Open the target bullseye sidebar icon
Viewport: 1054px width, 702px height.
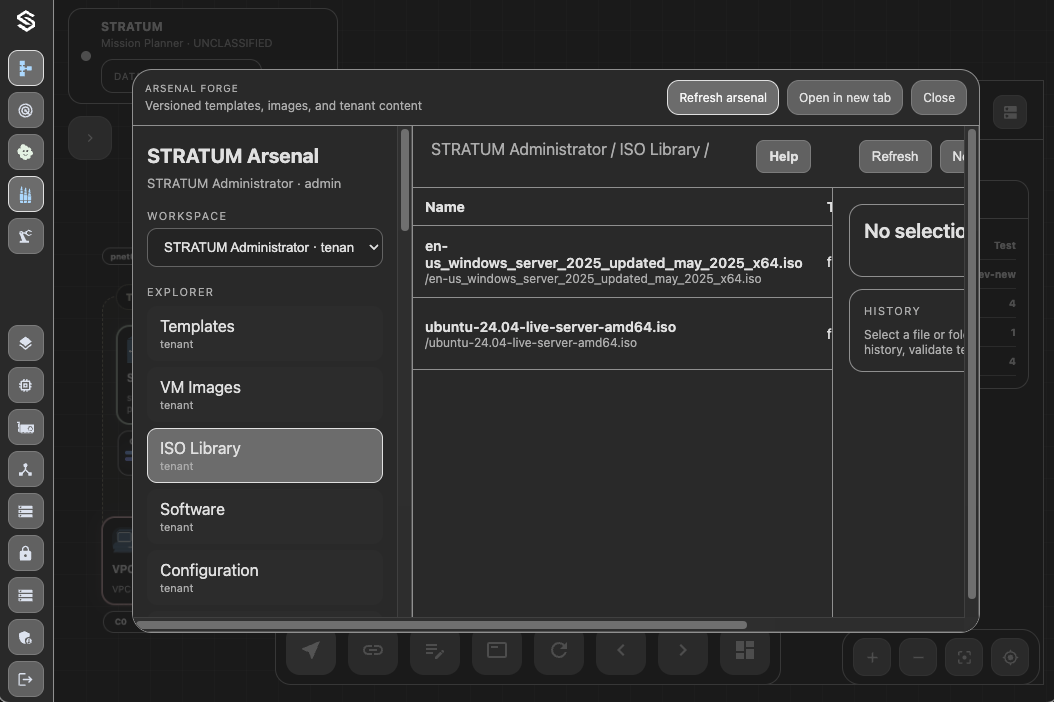coord(26,110)
